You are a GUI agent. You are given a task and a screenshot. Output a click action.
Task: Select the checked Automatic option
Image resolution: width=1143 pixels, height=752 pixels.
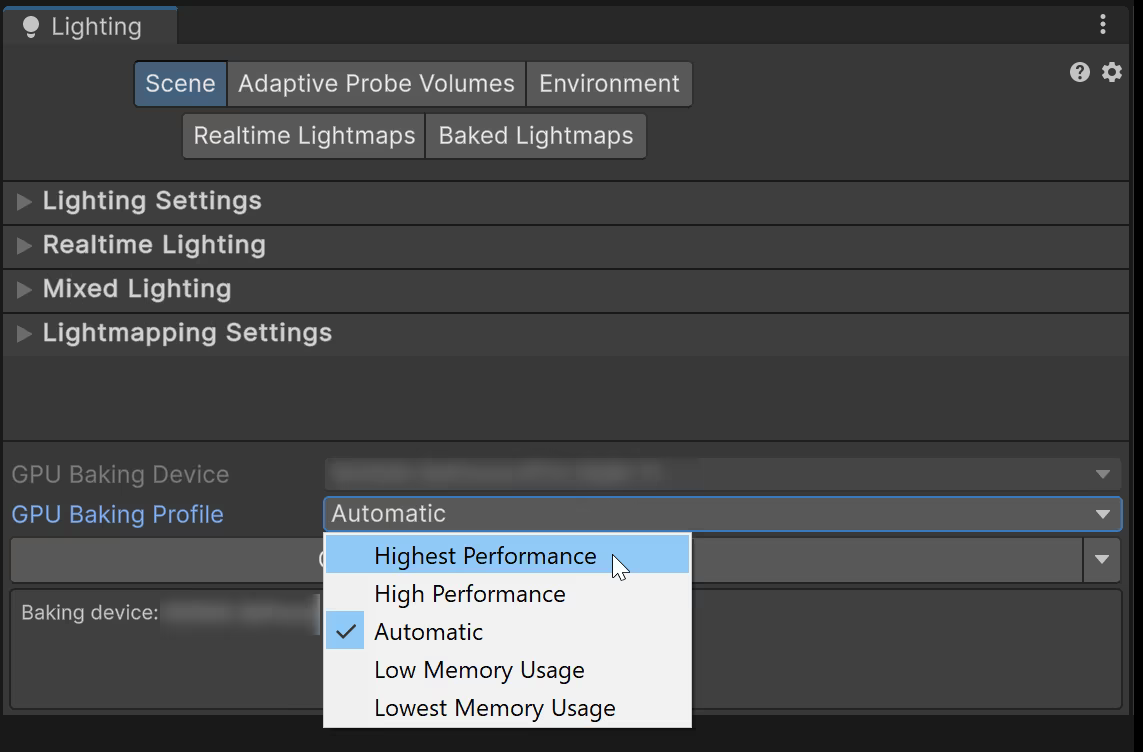428,632
